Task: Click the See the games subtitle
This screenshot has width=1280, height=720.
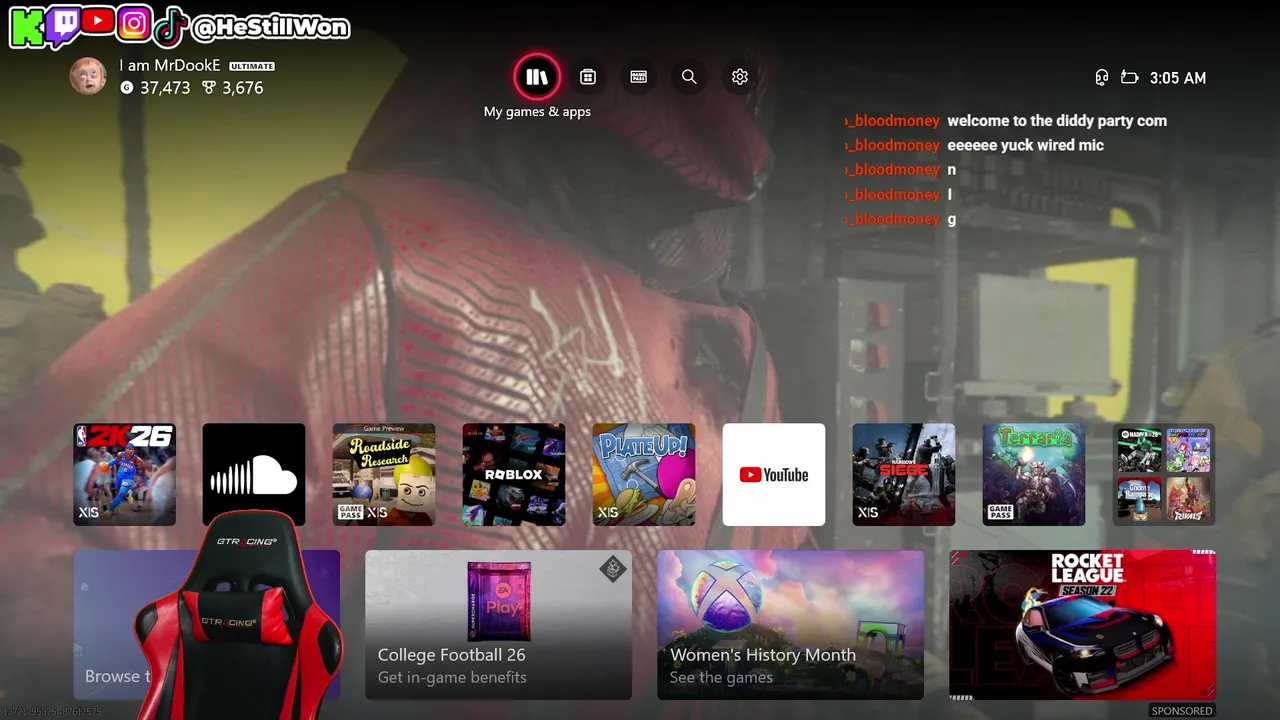Action: pyautogui.click(x=721, y=678)
